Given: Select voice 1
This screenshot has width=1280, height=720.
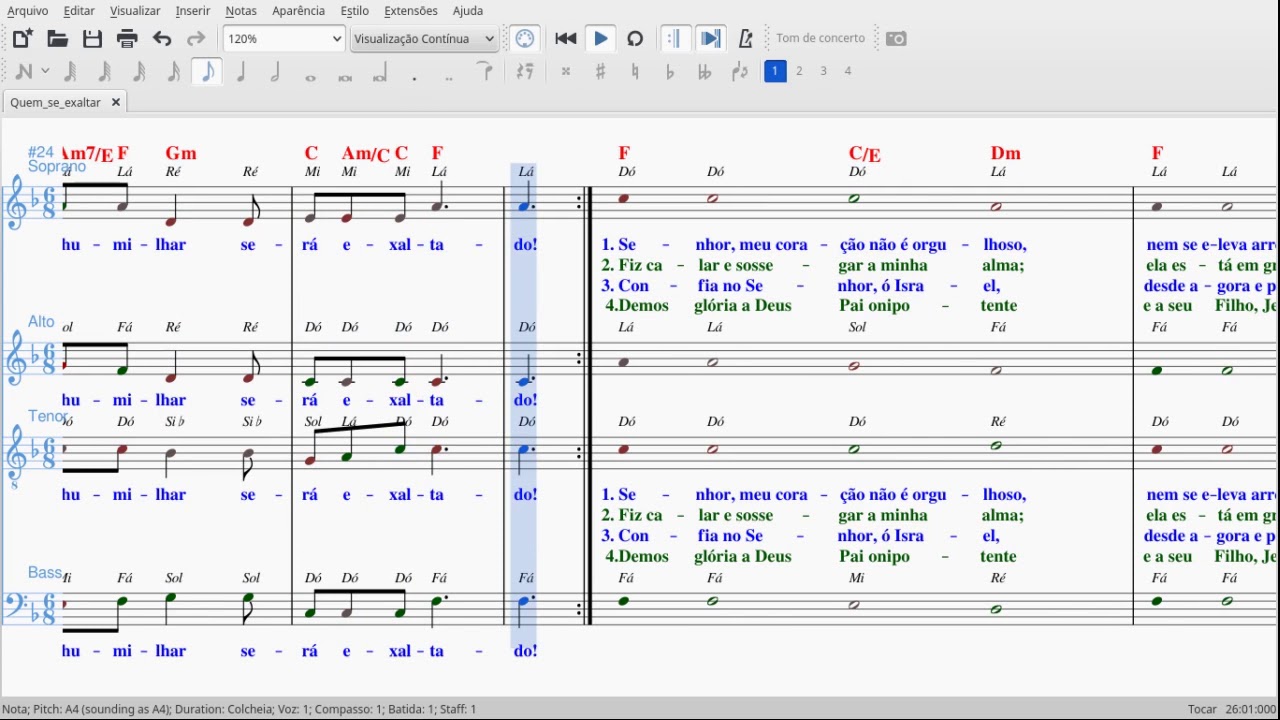Looking at the screenshot, I should pos(775,71).
